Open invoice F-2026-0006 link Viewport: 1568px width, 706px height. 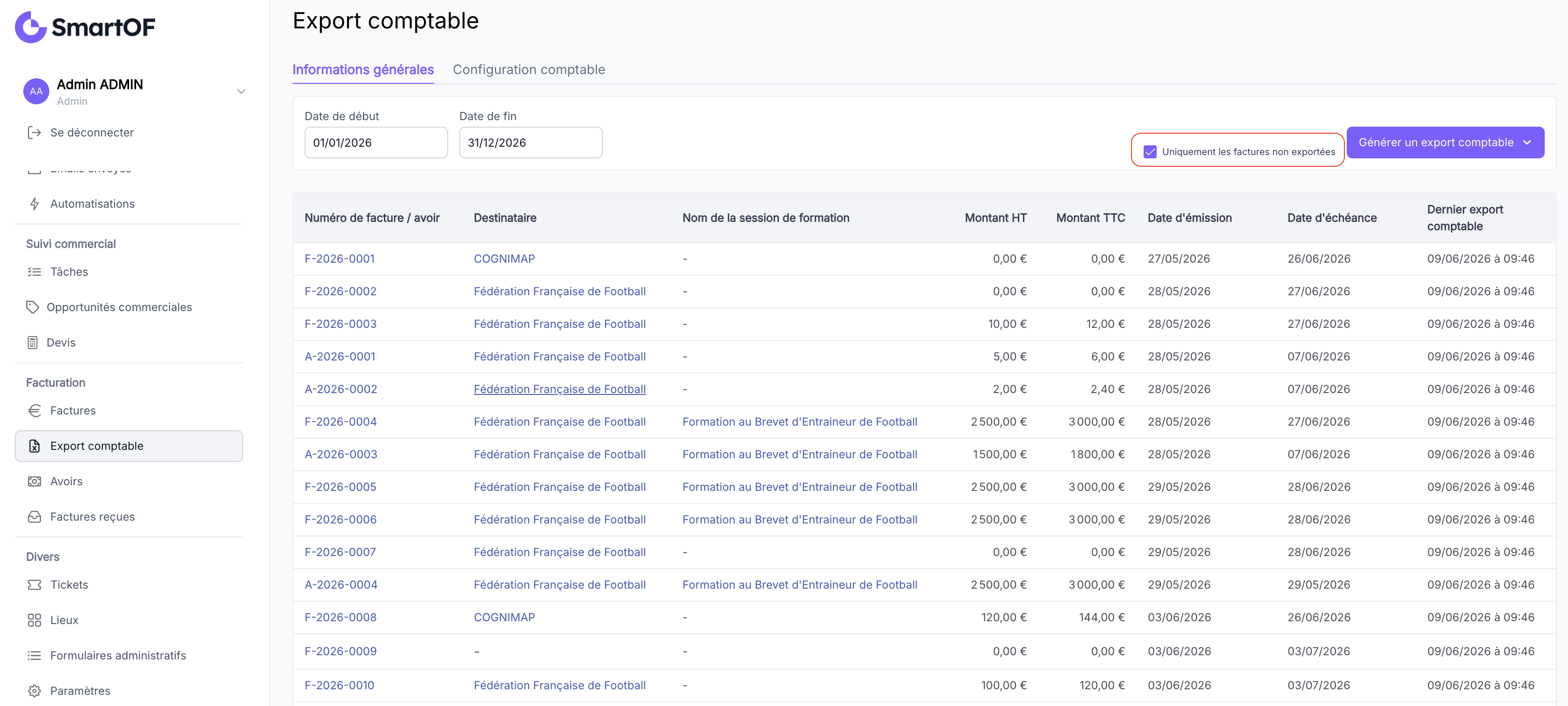coord(340,520)
